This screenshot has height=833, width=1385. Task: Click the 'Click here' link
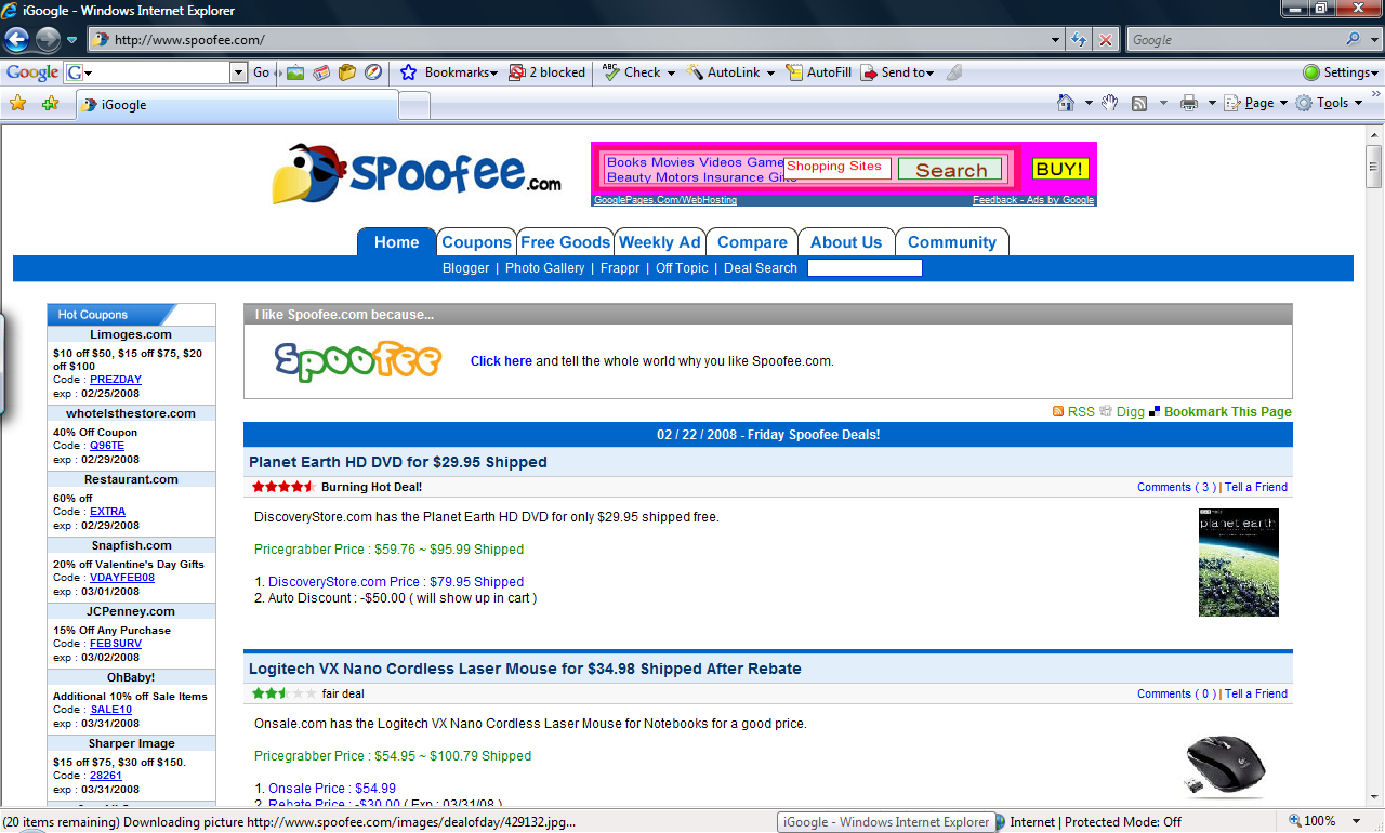click(501, 361)
